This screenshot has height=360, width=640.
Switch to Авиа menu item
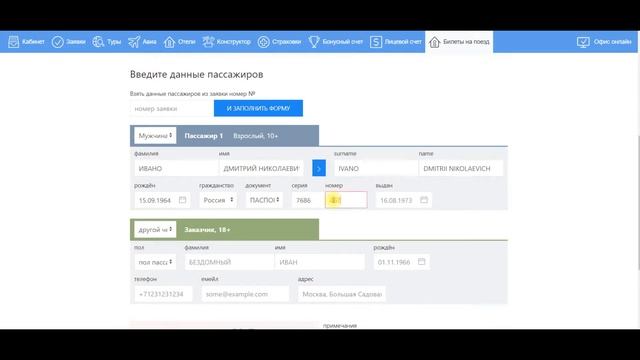point(149,42)
